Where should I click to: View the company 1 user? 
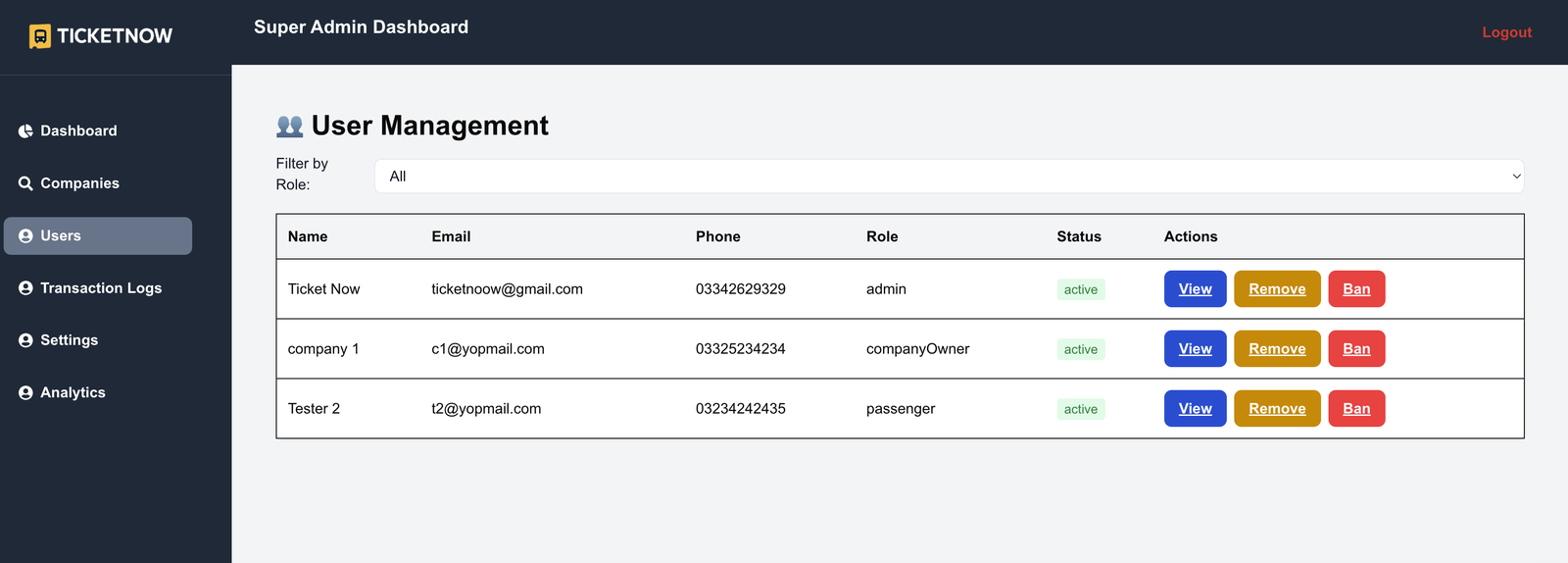(x=1195, y=349)
